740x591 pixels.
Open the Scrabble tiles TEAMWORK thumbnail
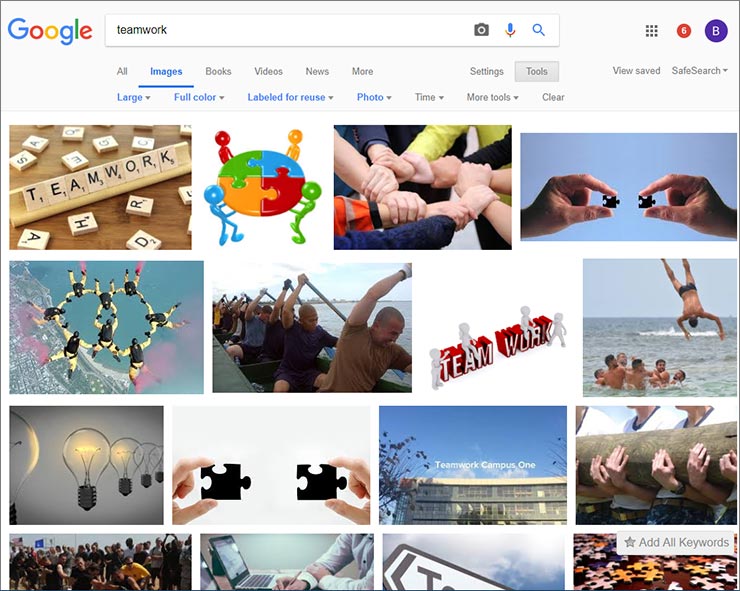(101, 187)
